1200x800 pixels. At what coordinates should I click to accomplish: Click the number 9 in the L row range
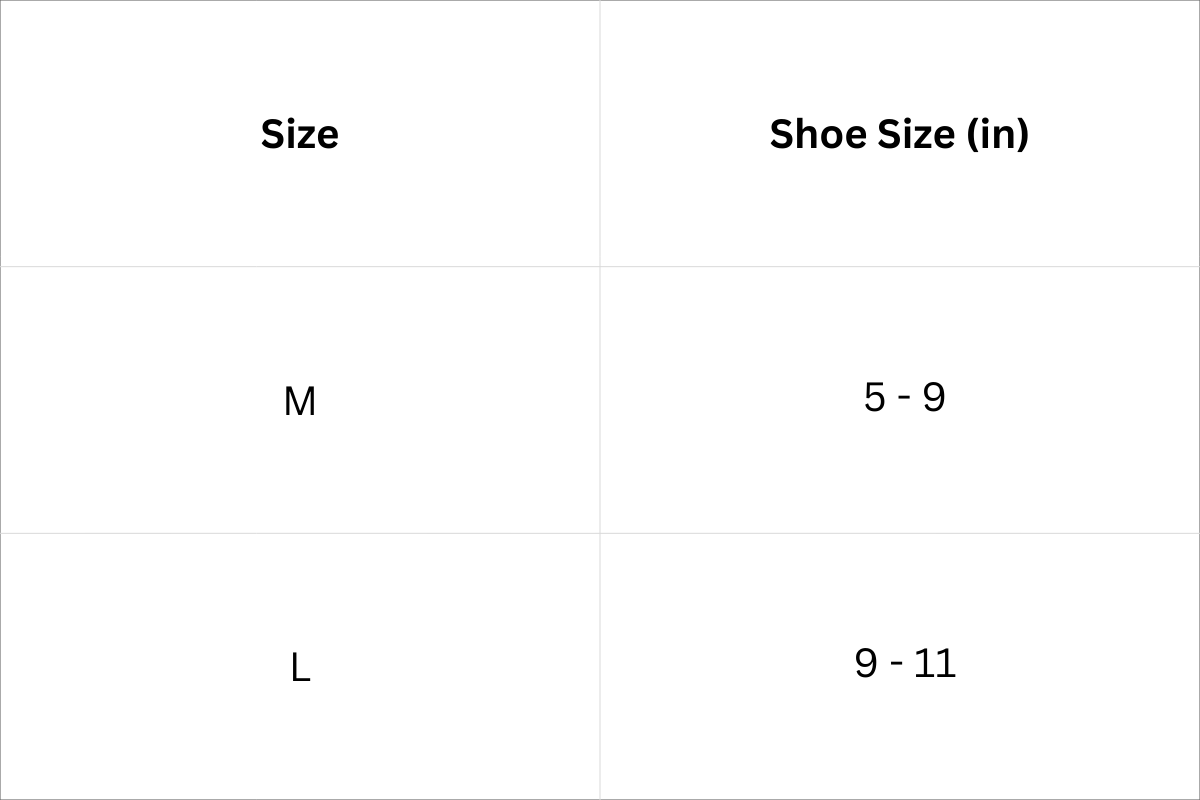[866, 664]
